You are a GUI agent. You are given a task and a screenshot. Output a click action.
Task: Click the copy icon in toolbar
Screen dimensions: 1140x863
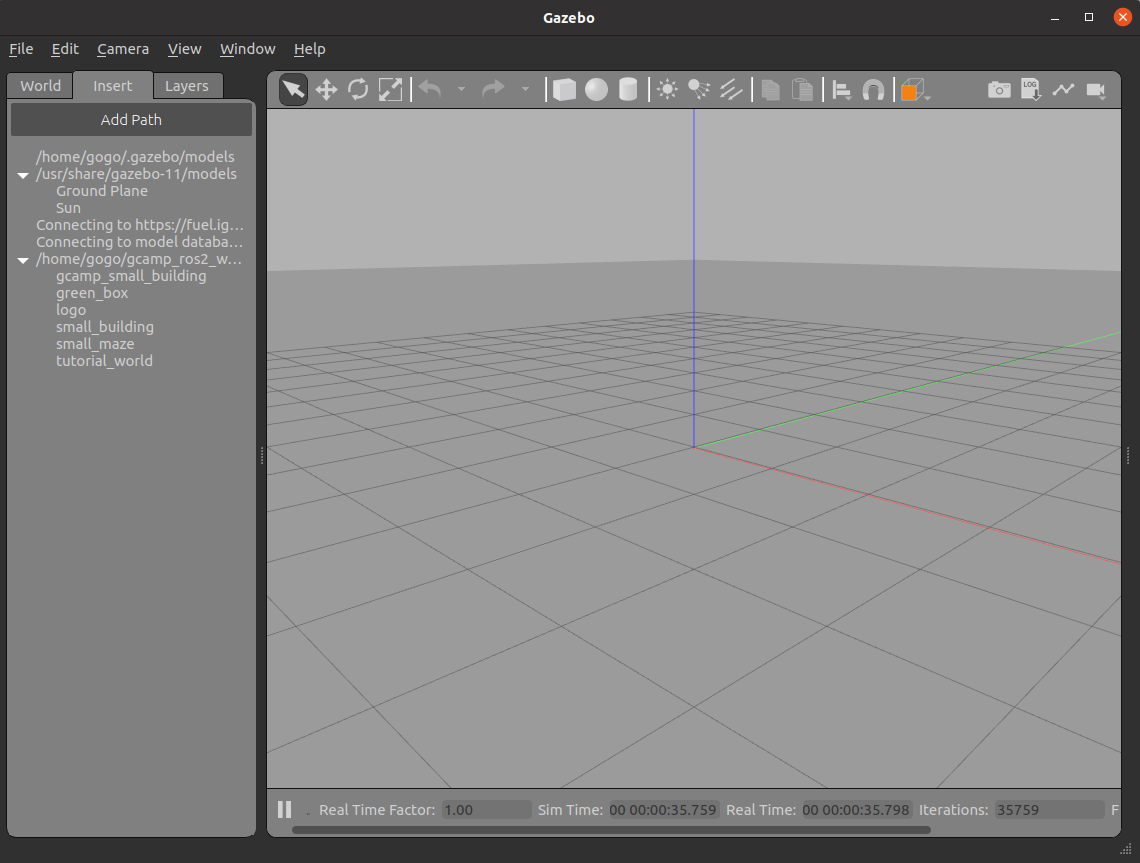pos(770,89)
